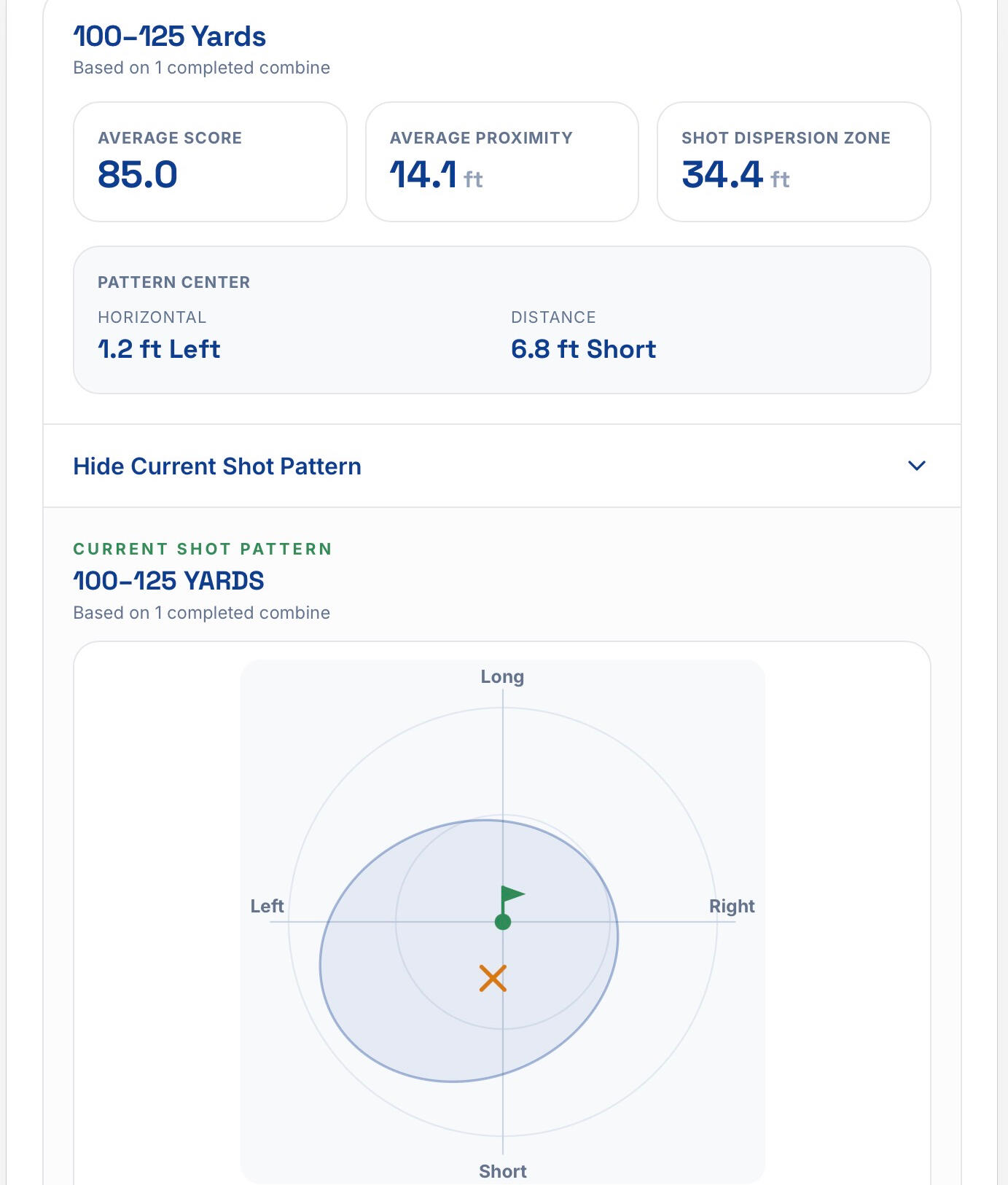Click the orange X pattern center marker
The height and width of the screenshot is (1185, 1008).
pos(493,979)
